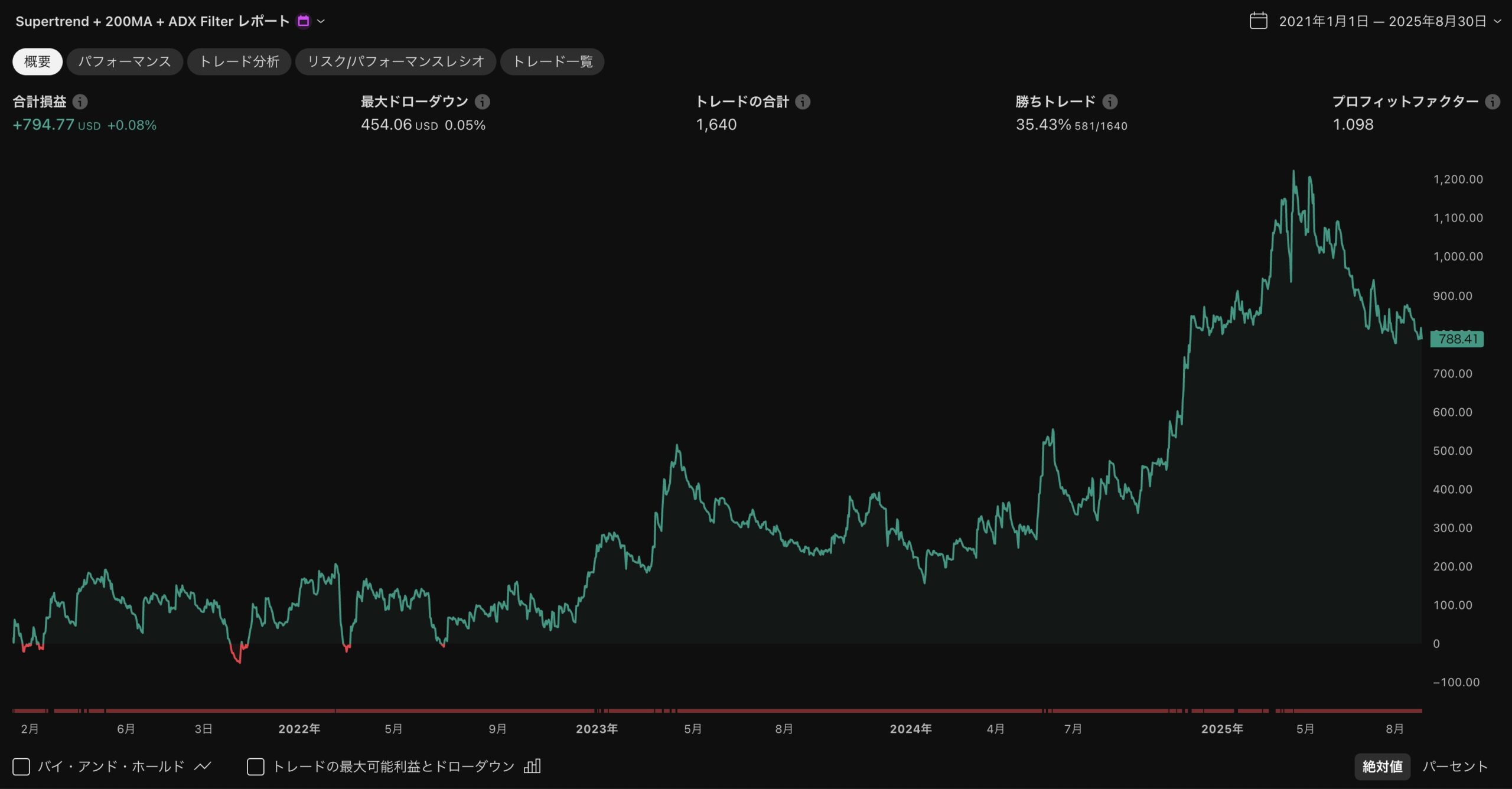Click bar chart icon after ドローダウン label

532,767
